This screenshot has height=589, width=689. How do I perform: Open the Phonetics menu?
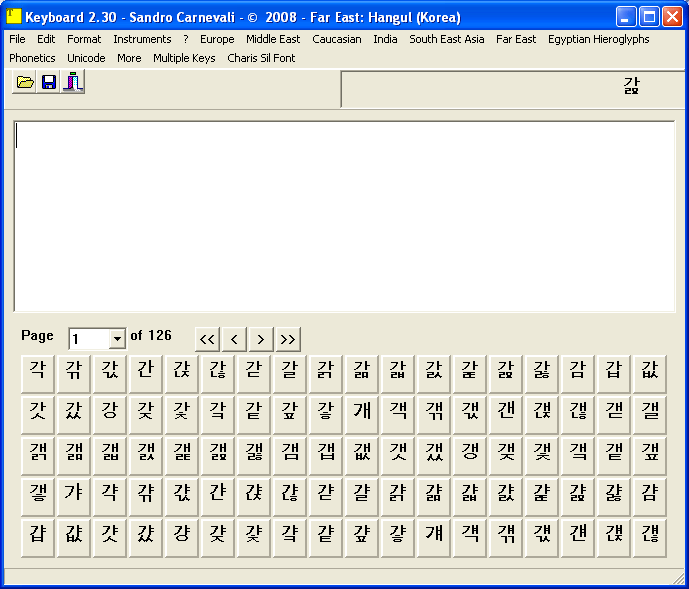32,58
